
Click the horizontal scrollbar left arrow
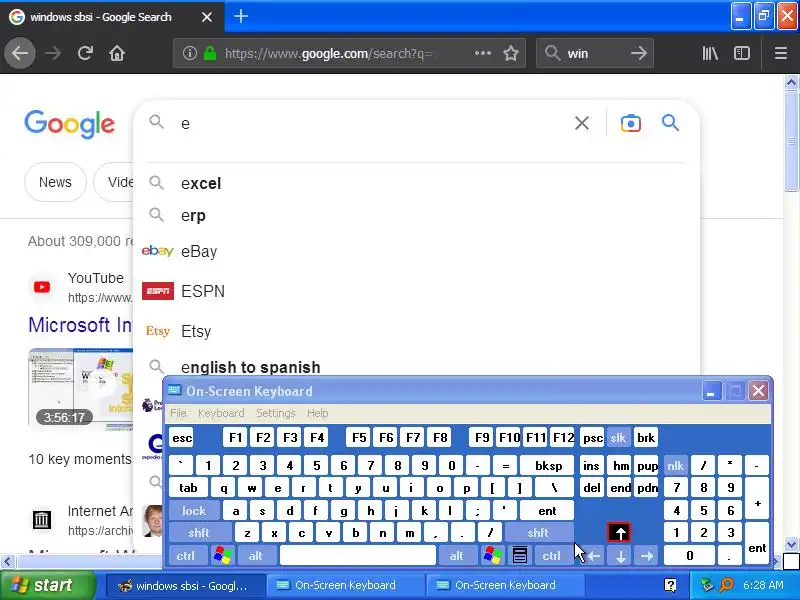tap(7, 562)
